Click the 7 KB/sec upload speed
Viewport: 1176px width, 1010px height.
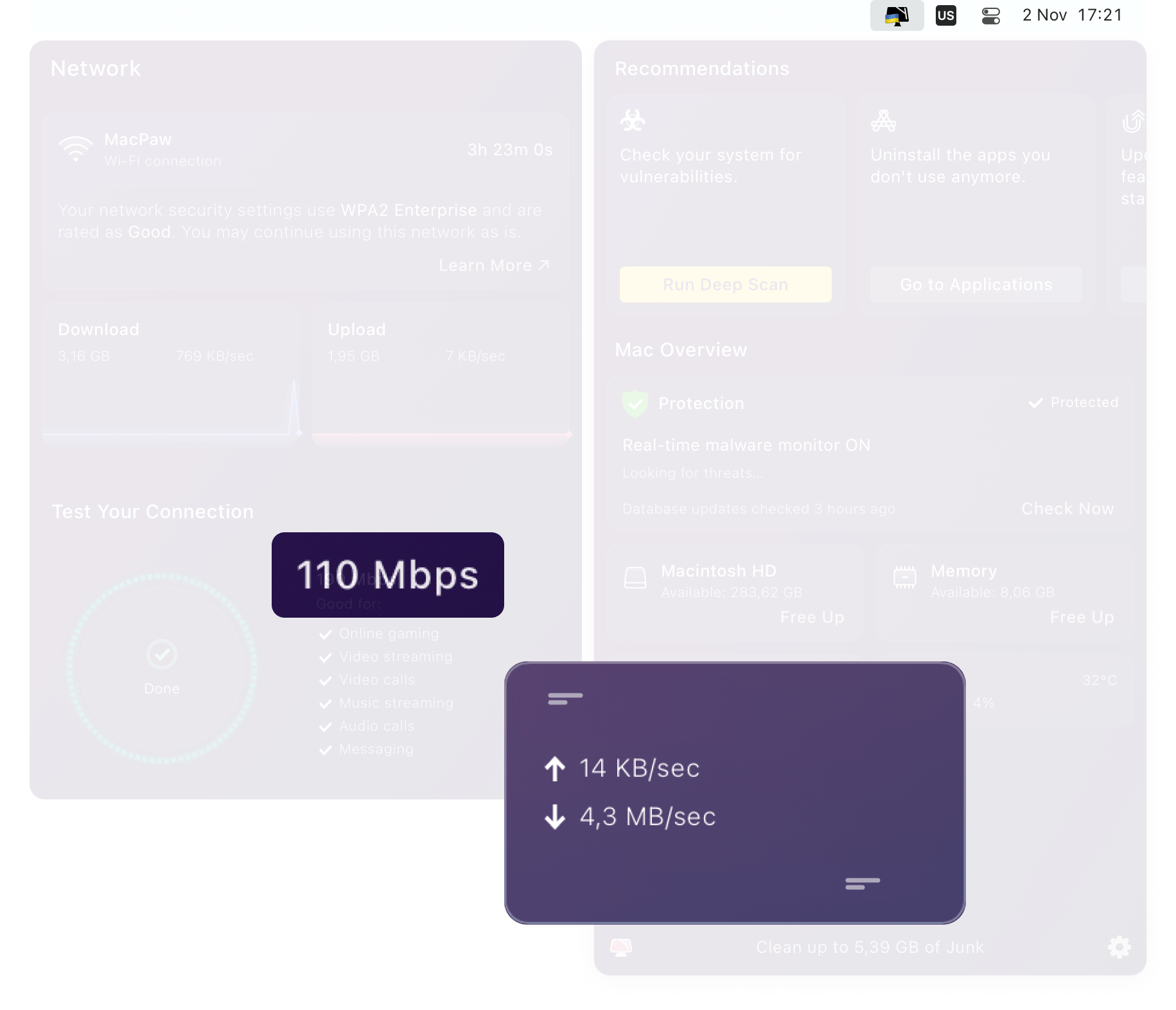(x=476, y=356)
